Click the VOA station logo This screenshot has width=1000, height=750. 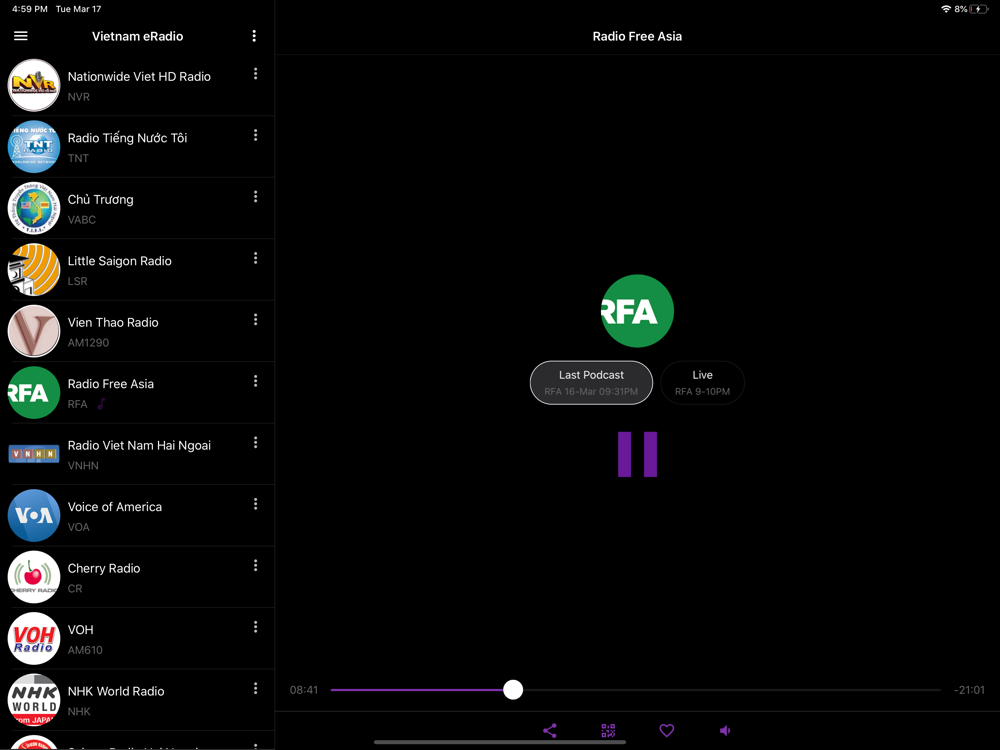point(34,515)
